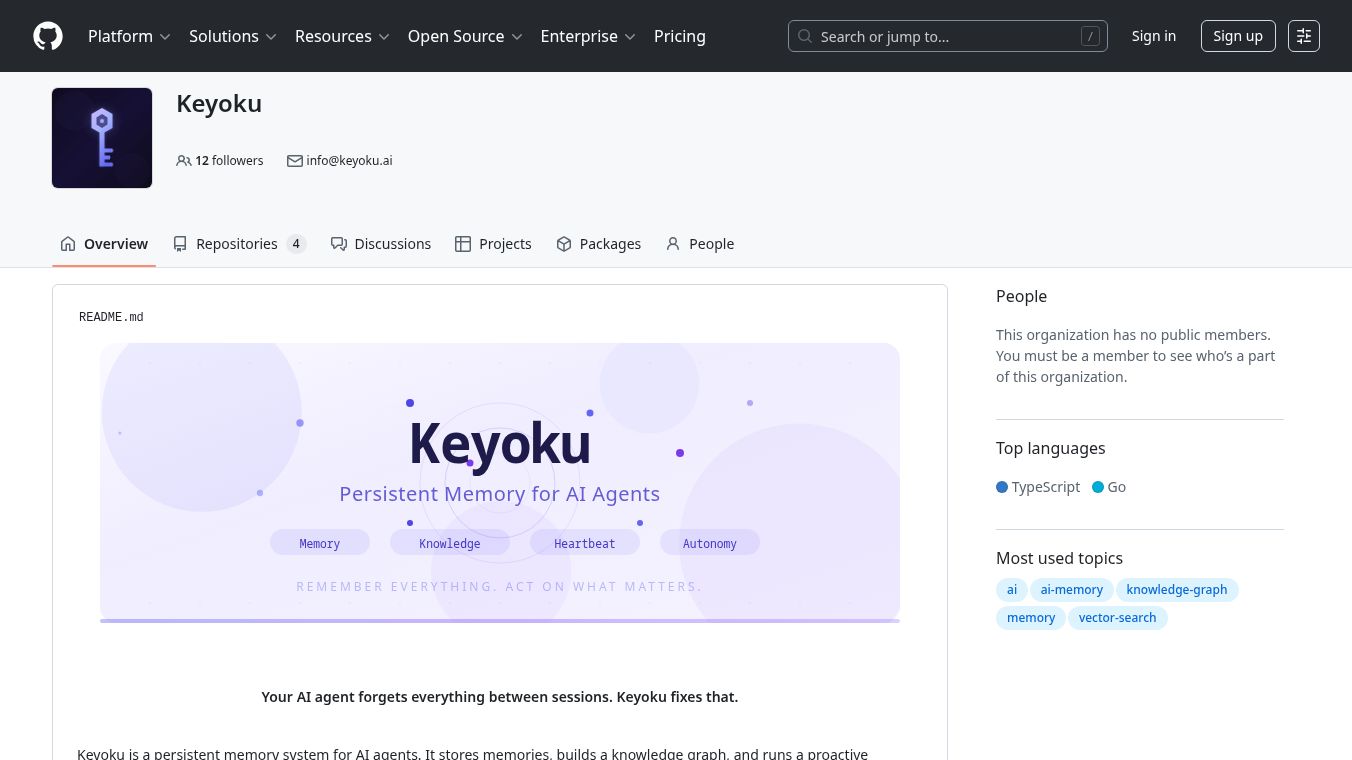Click the search or jump to field
The width and height of the screenshot is (1352, 760).
[x=948, y=36]
